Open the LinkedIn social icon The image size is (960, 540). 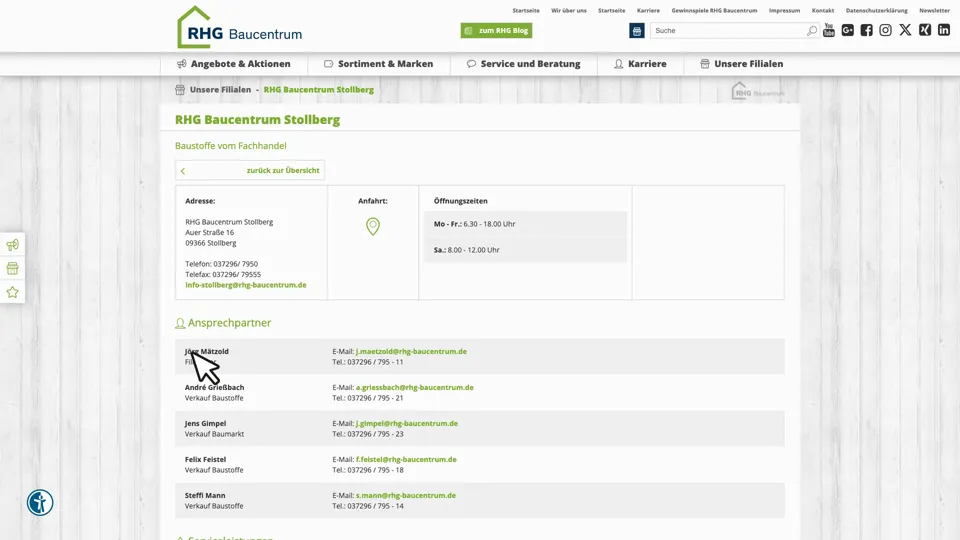(943, 30)
